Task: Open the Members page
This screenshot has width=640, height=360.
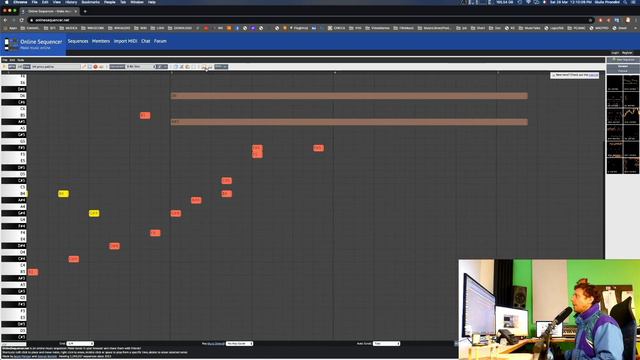Action: (x=101, y=41)
